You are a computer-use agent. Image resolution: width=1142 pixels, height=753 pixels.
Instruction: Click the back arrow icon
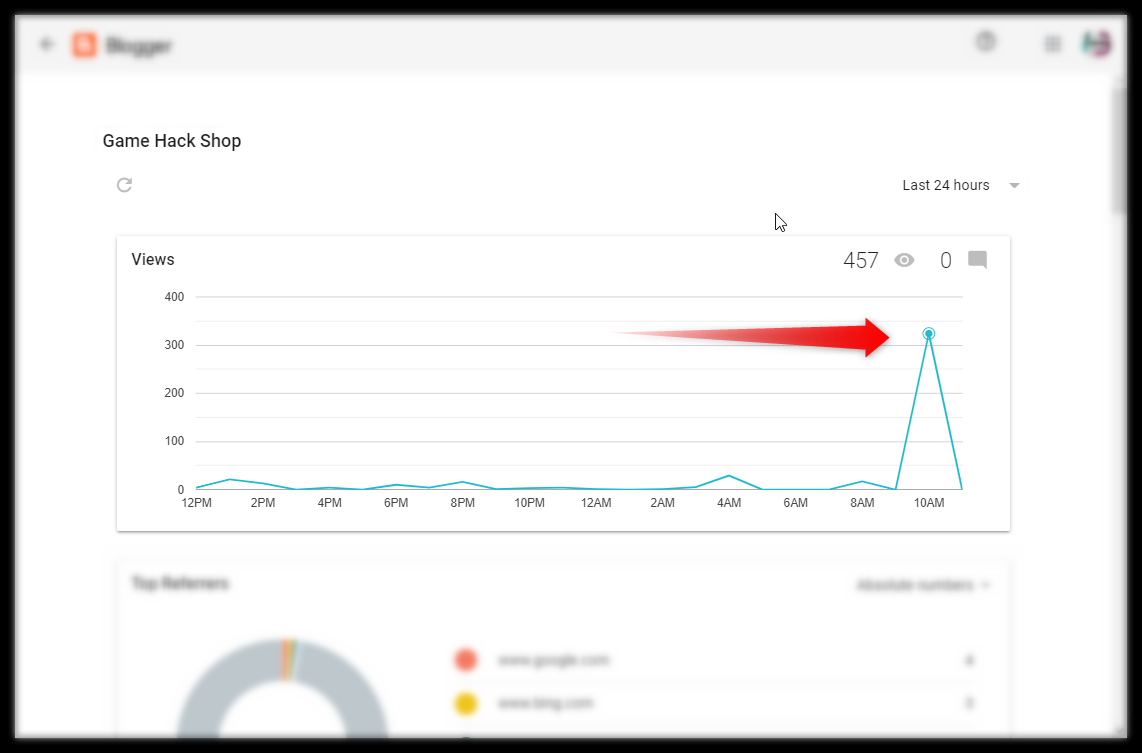click(x=45, y=44)
